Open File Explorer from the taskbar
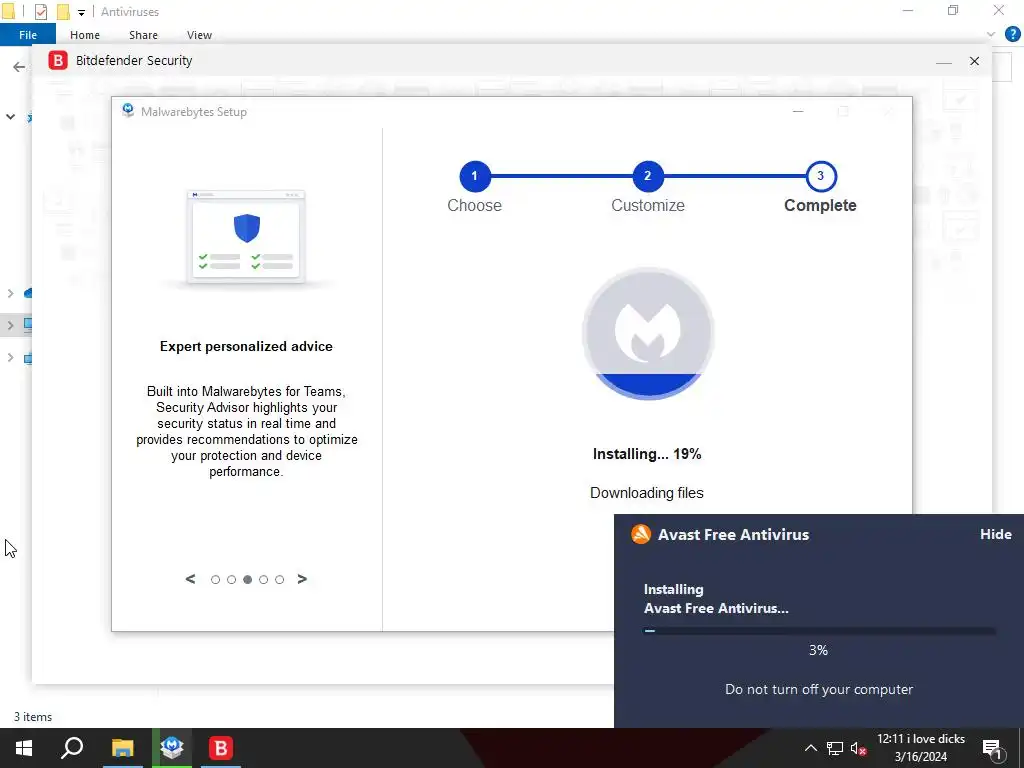The width and height of the screenshot is (1024, 768). coord(122,748)
